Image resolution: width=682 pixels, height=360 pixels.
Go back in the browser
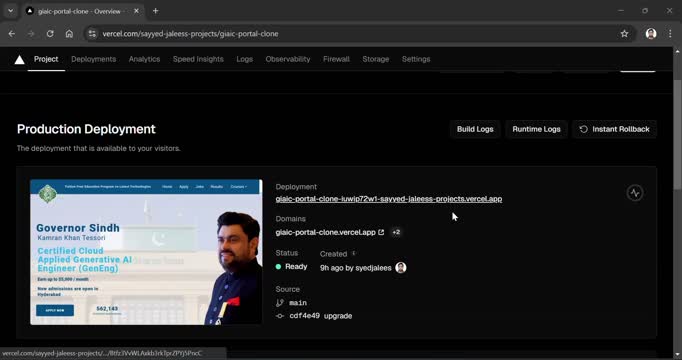12,33
